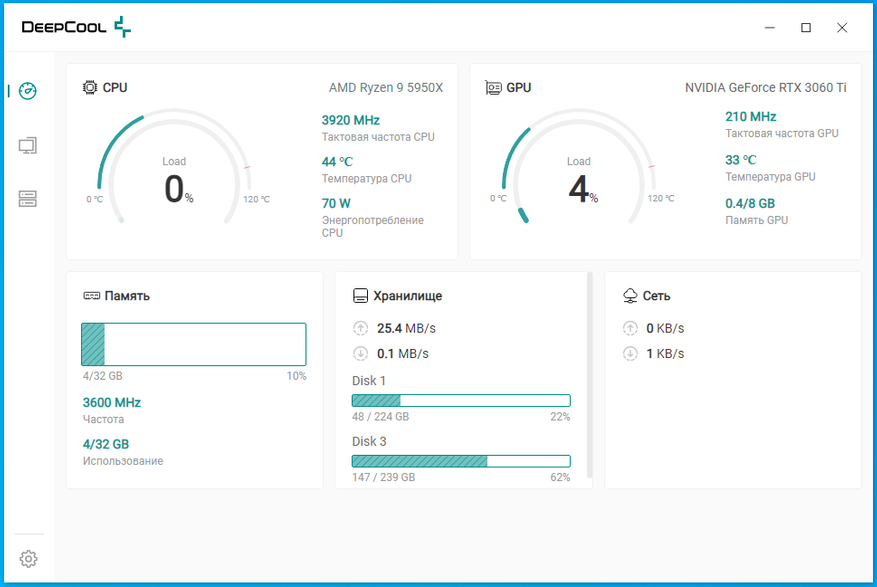
Task: Click the Disk 1 label
Action: click(369, 381)
